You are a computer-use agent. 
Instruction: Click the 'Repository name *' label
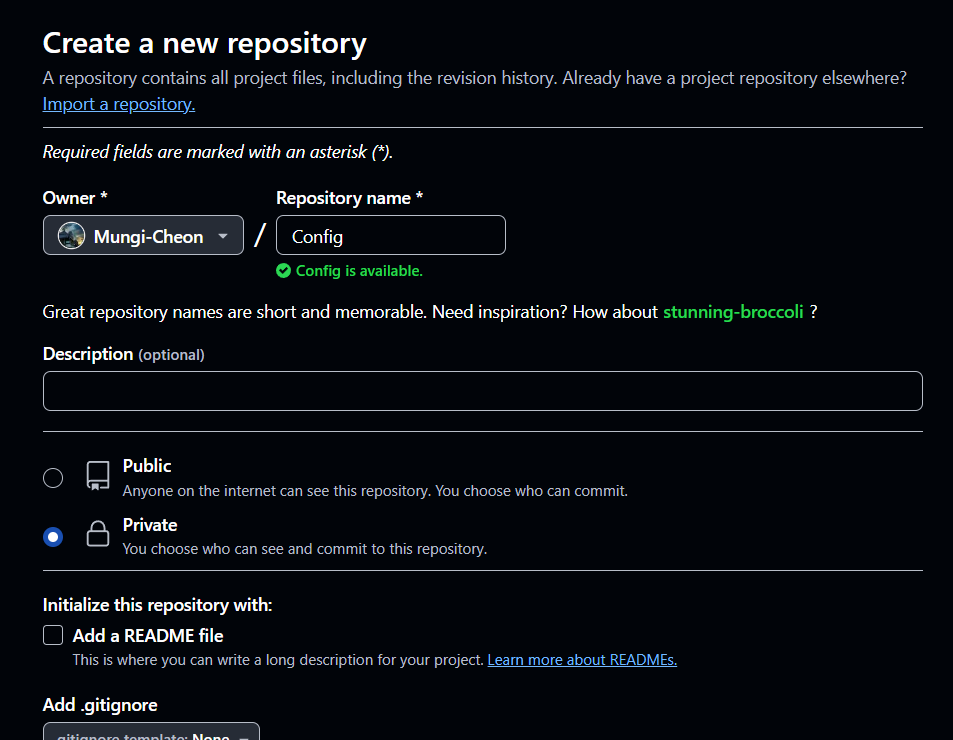349,198
